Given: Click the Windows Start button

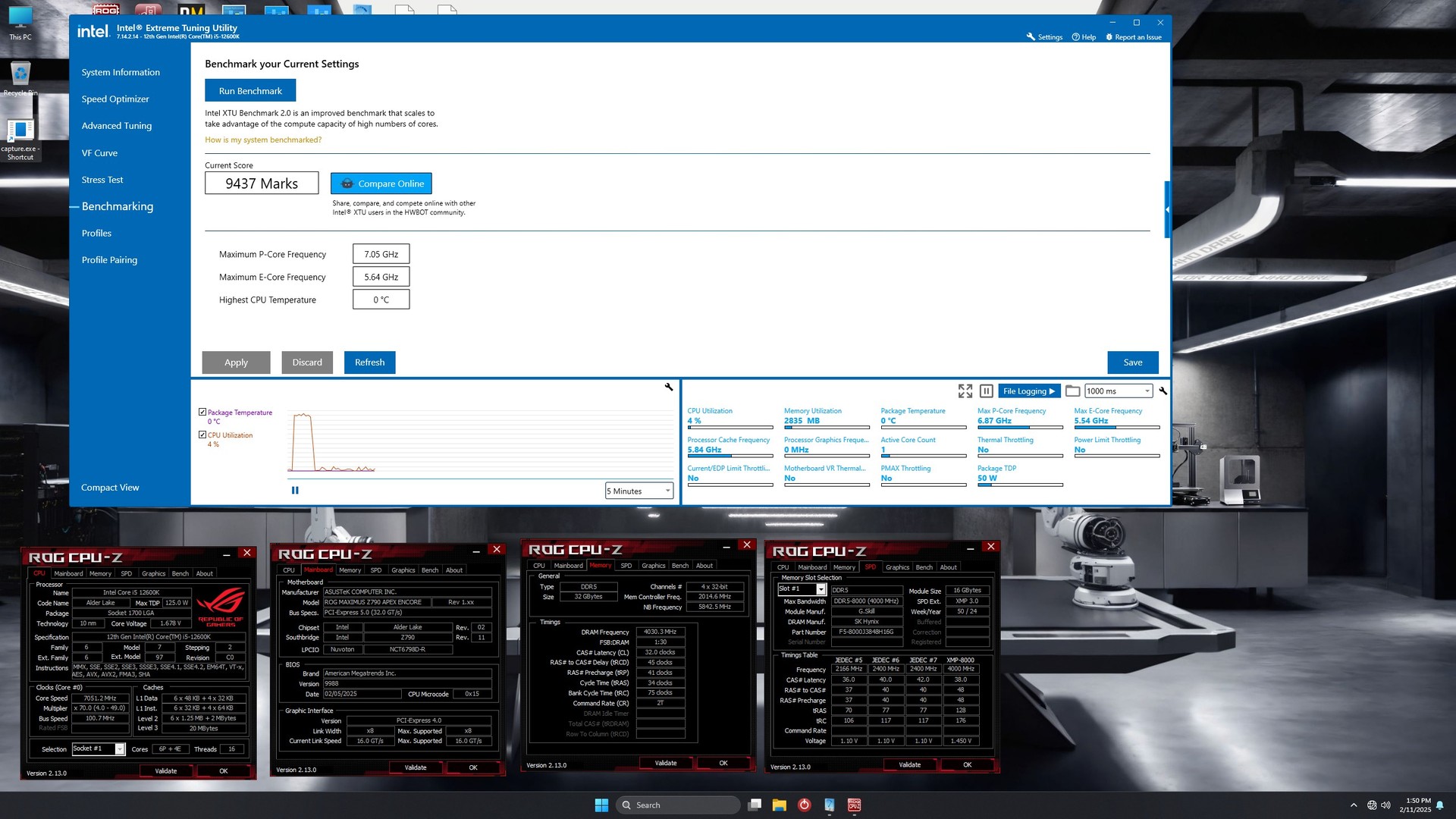Looking at the screenshot, I should pyautogui.click(x=601, y=805).
